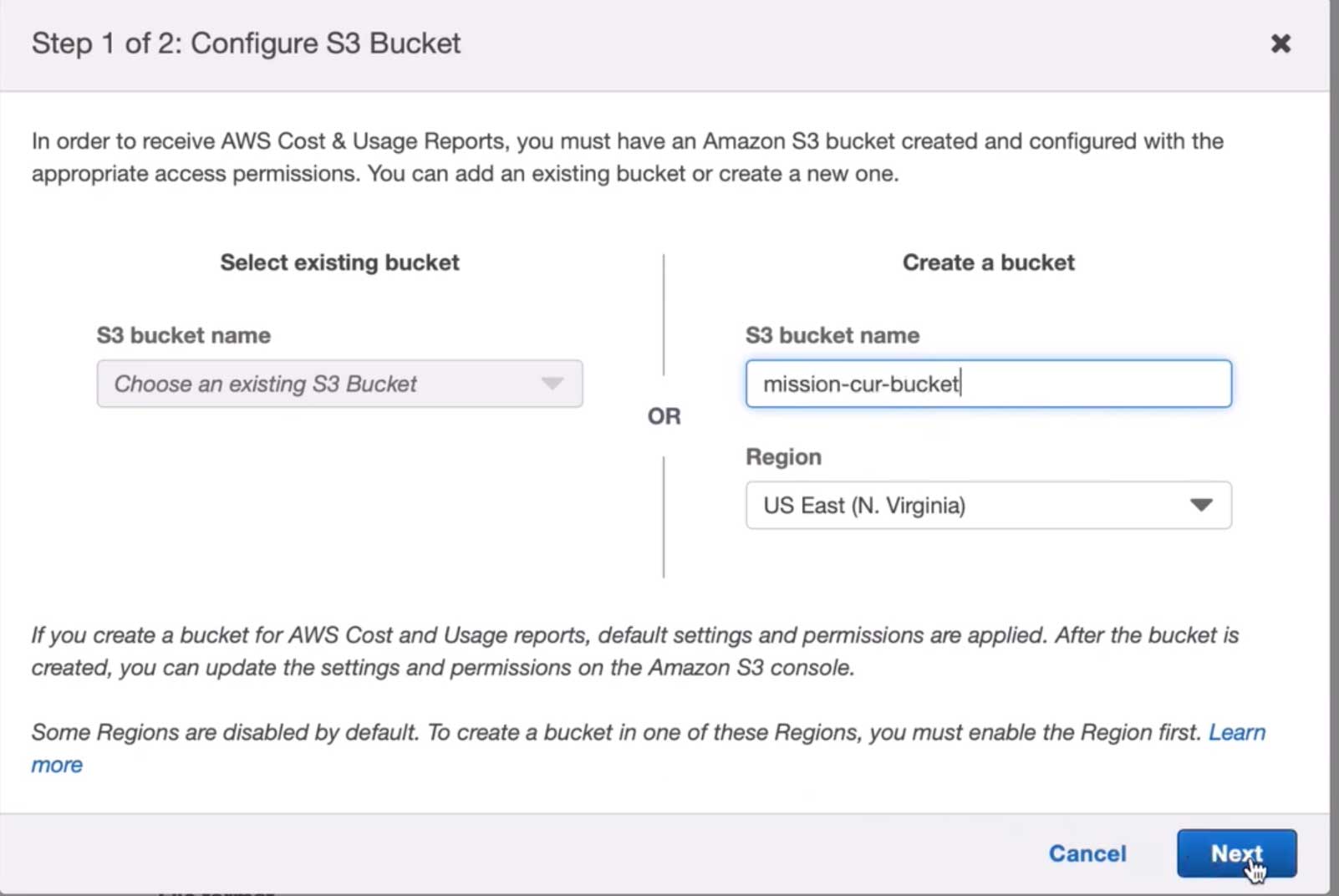Screen dimensions: 1339x896
Task: Click the 'US East (N. Virginia)' selected value
Action: [x=864, y=505]
